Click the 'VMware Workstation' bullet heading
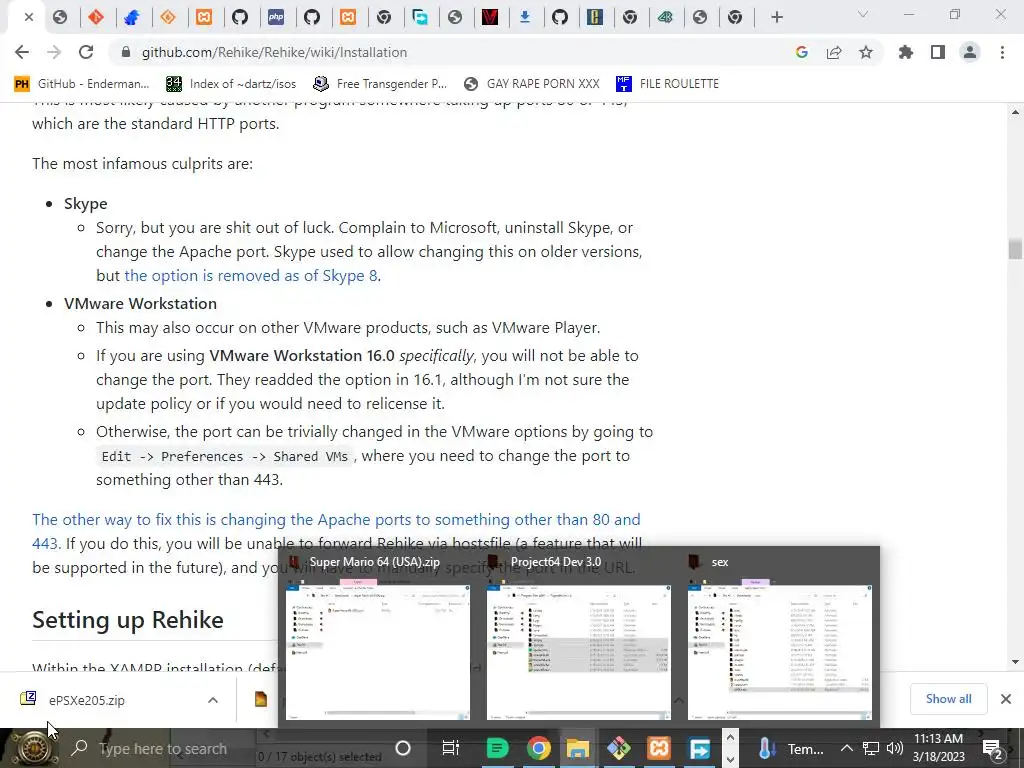This screenshot has width=1024, height=768. point(140,304)
